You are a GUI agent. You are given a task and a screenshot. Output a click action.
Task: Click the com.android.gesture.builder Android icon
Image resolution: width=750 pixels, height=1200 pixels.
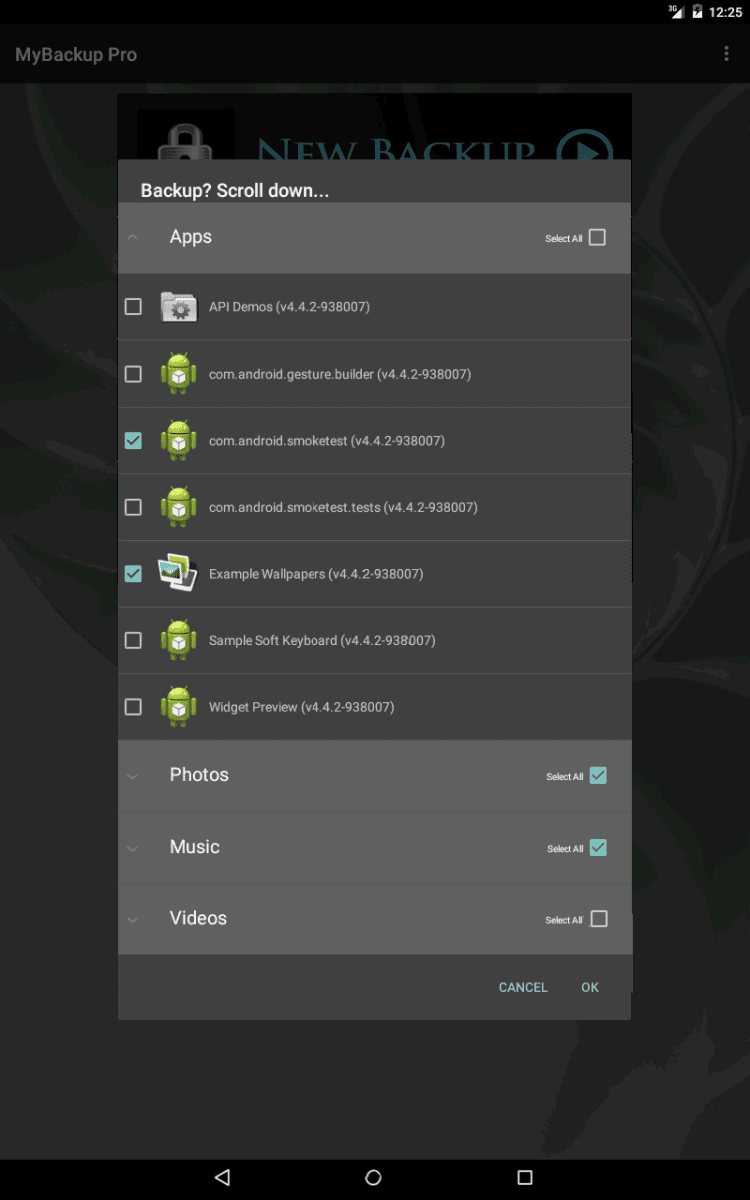pos(179,374)
